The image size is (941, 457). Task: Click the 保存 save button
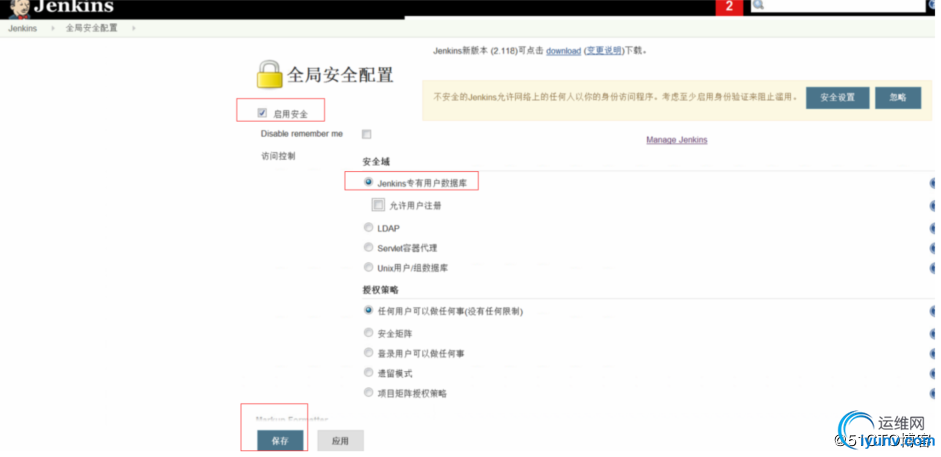point(280,441)
